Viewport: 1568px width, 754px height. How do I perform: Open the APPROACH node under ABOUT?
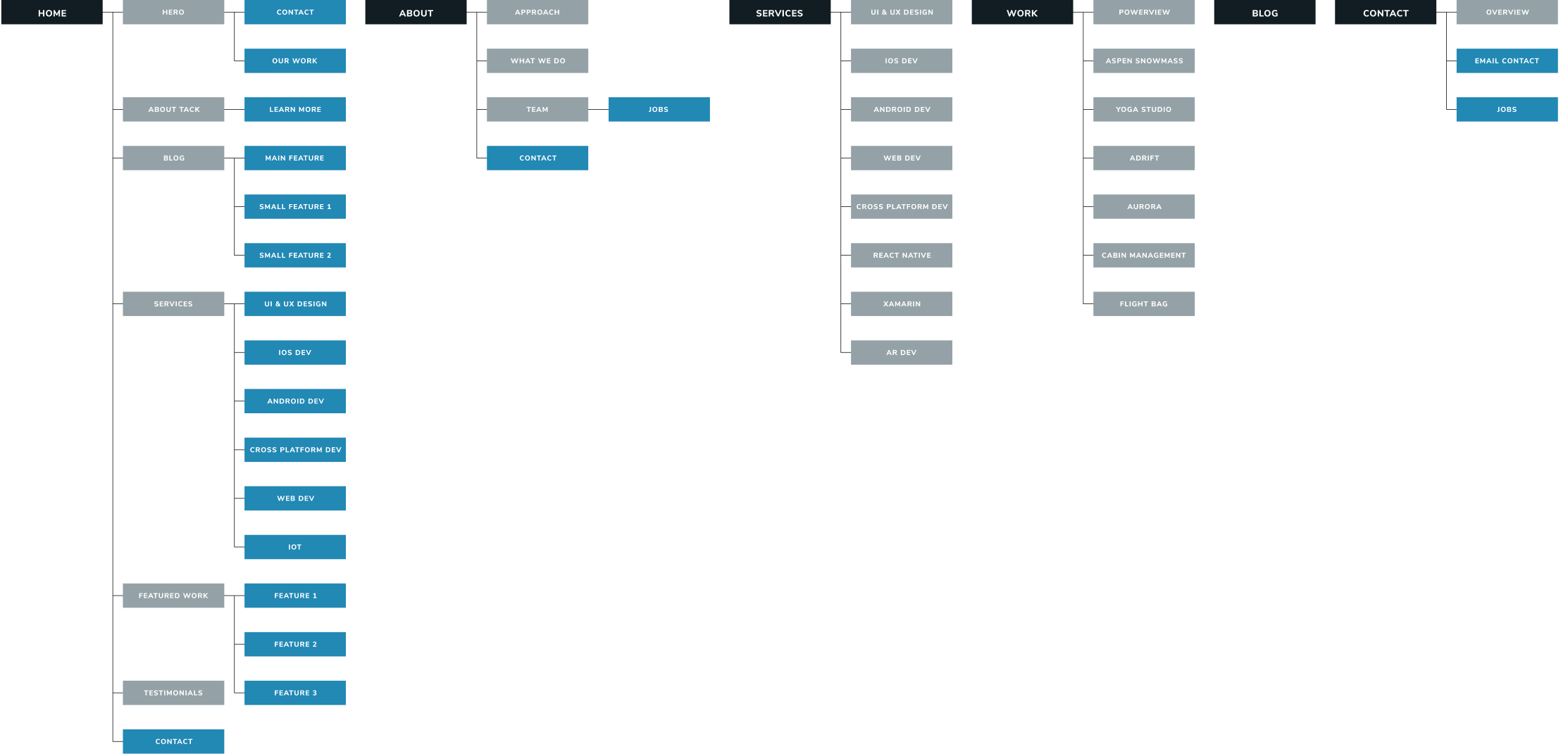point(537,12)
